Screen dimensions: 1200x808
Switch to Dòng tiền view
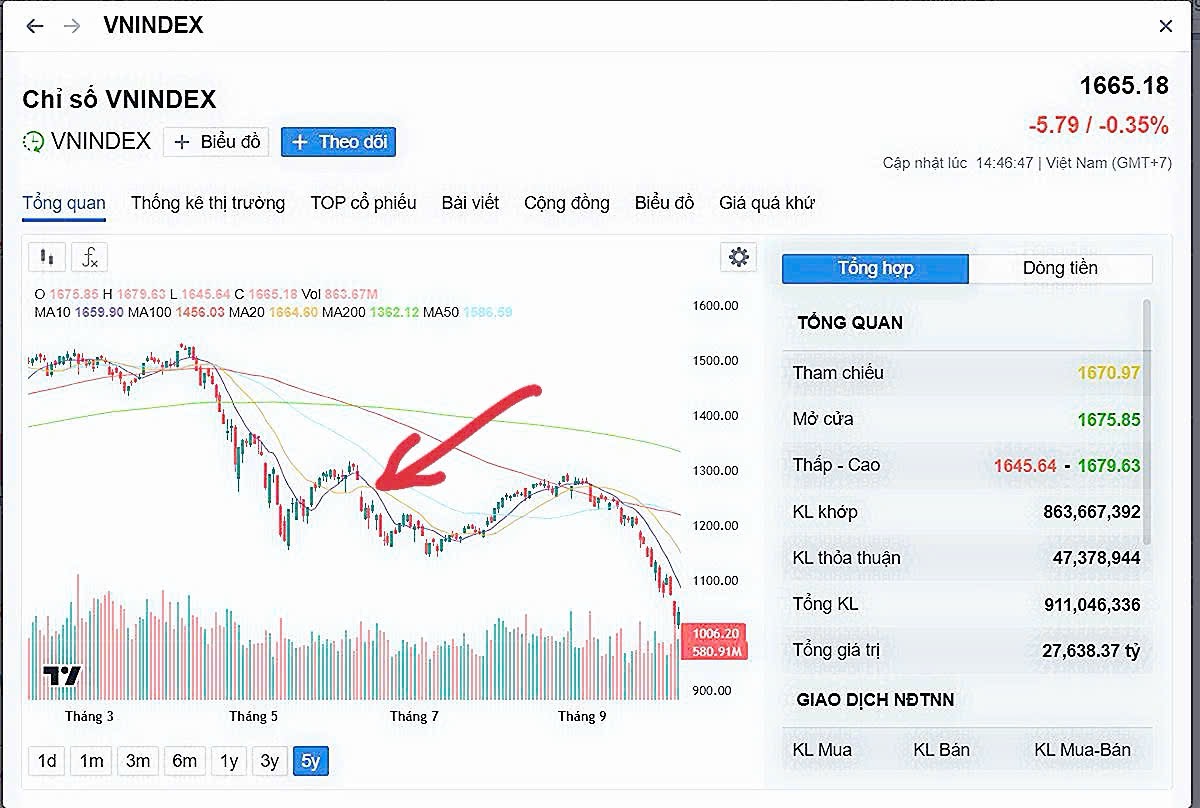pyautogui.click(x=1060, y=268)
